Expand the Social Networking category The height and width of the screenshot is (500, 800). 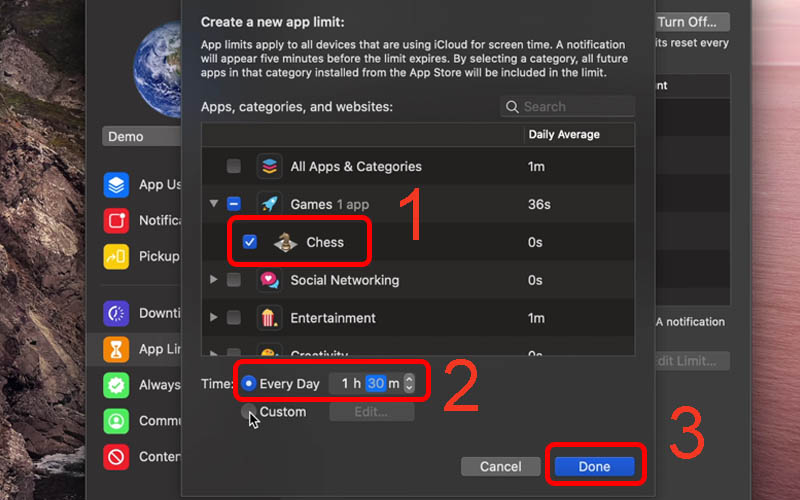213,280
